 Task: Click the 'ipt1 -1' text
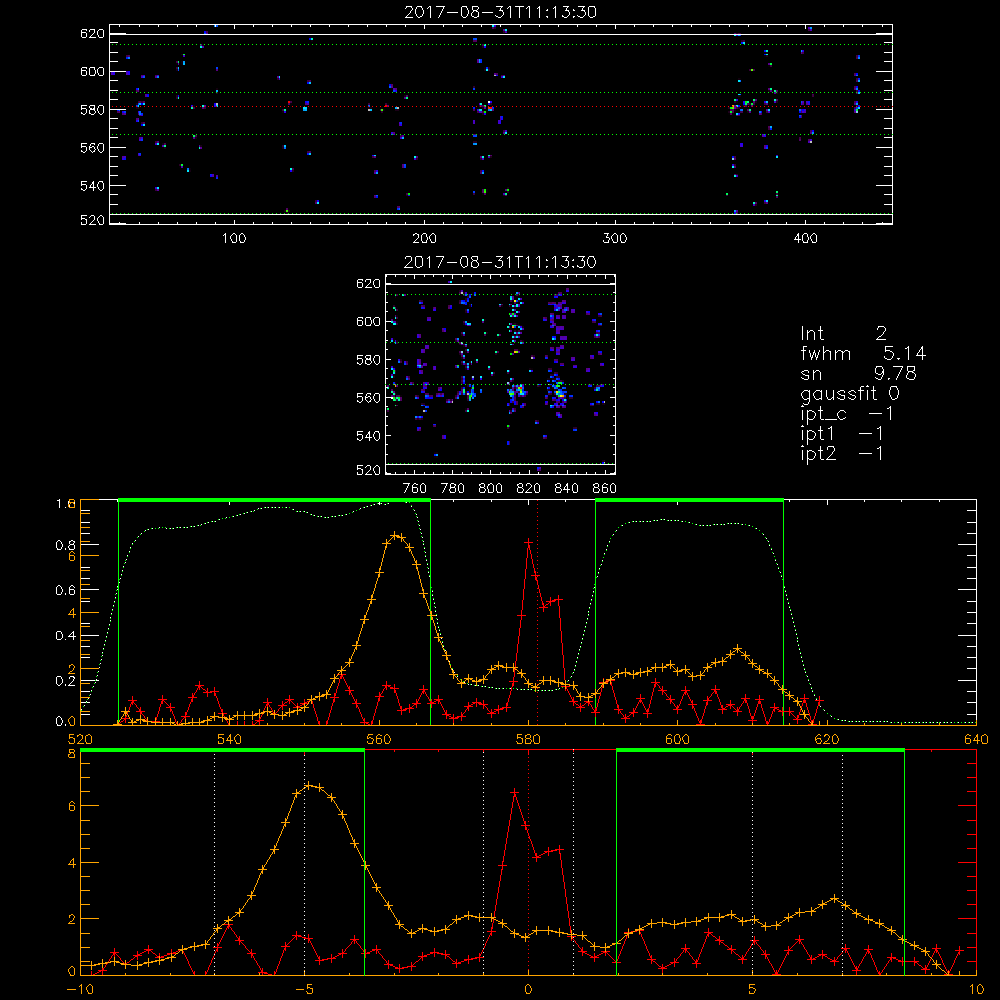[x=842, y=434]
